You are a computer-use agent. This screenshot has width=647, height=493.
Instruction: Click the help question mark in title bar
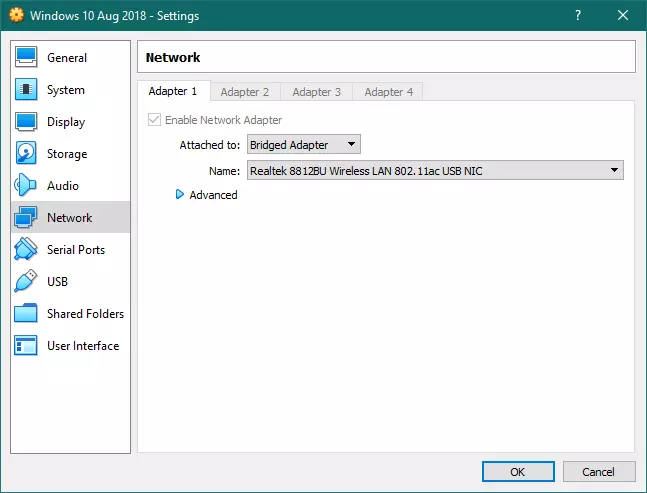pos(578,16)
